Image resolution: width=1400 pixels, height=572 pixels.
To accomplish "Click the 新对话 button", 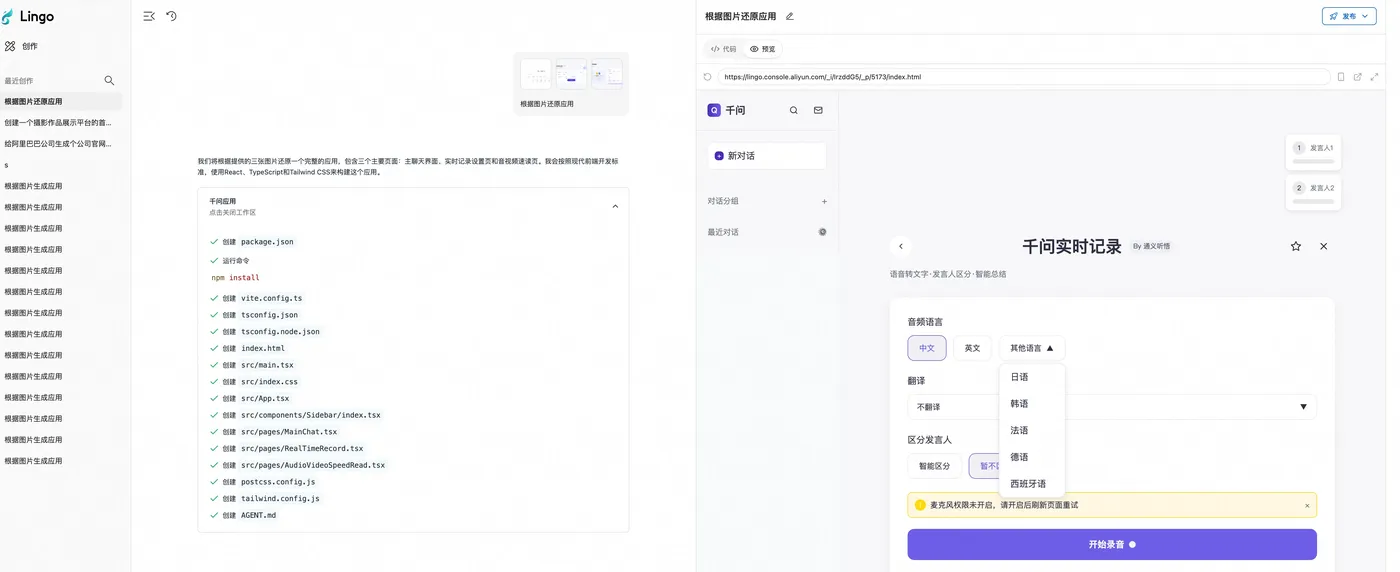I will tap(767, 156).
